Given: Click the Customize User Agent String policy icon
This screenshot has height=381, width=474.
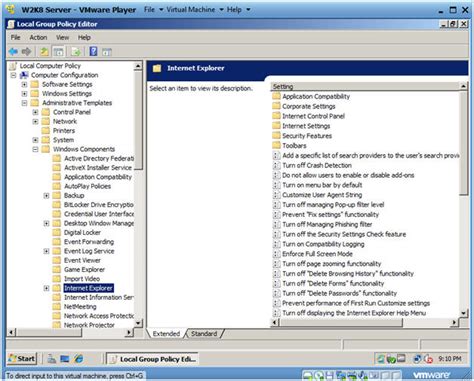Looking at the screenshot, I should coord(276,195).
